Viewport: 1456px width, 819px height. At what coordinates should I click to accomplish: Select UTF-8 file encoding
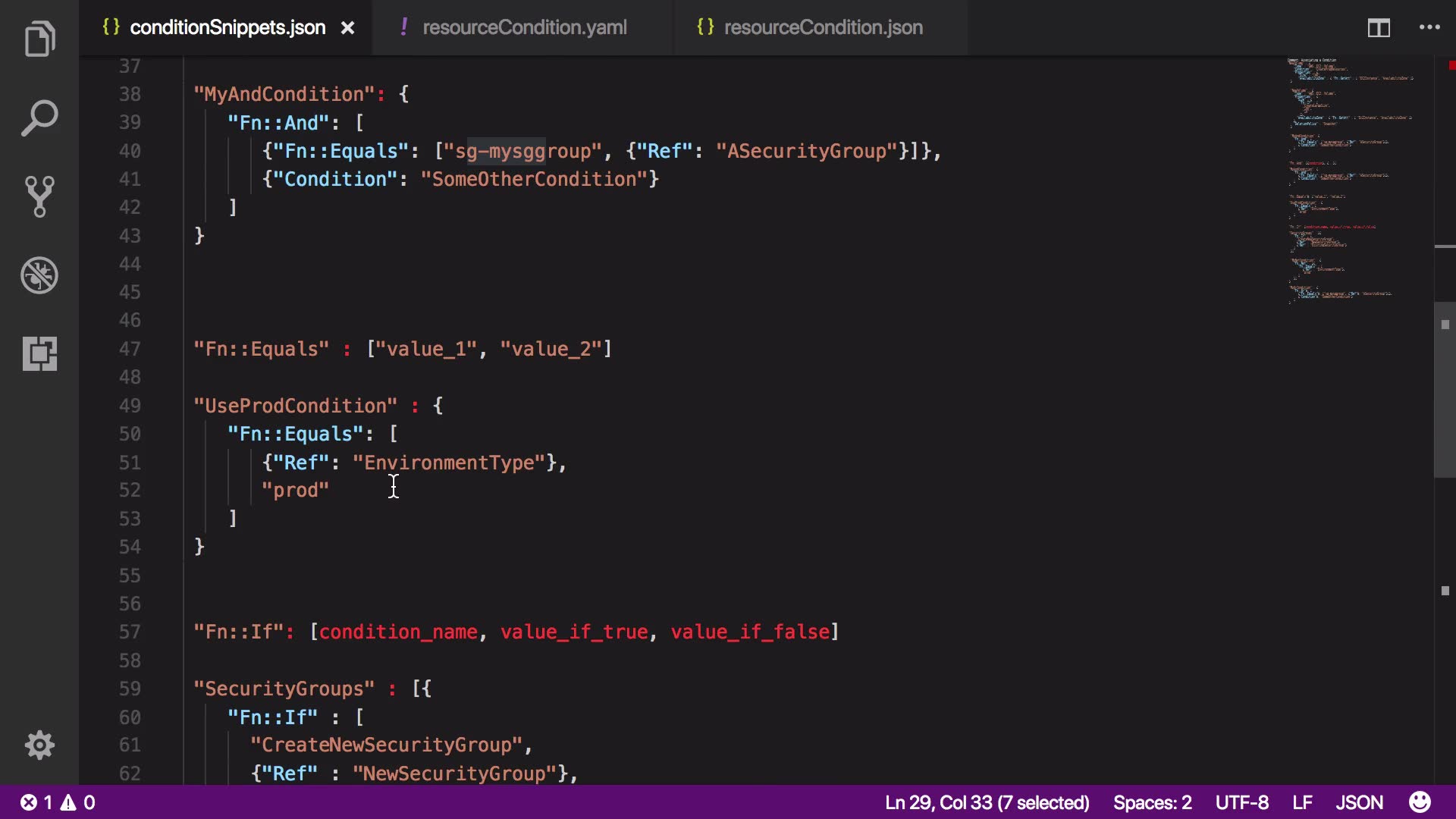(x=1241, y=802)
